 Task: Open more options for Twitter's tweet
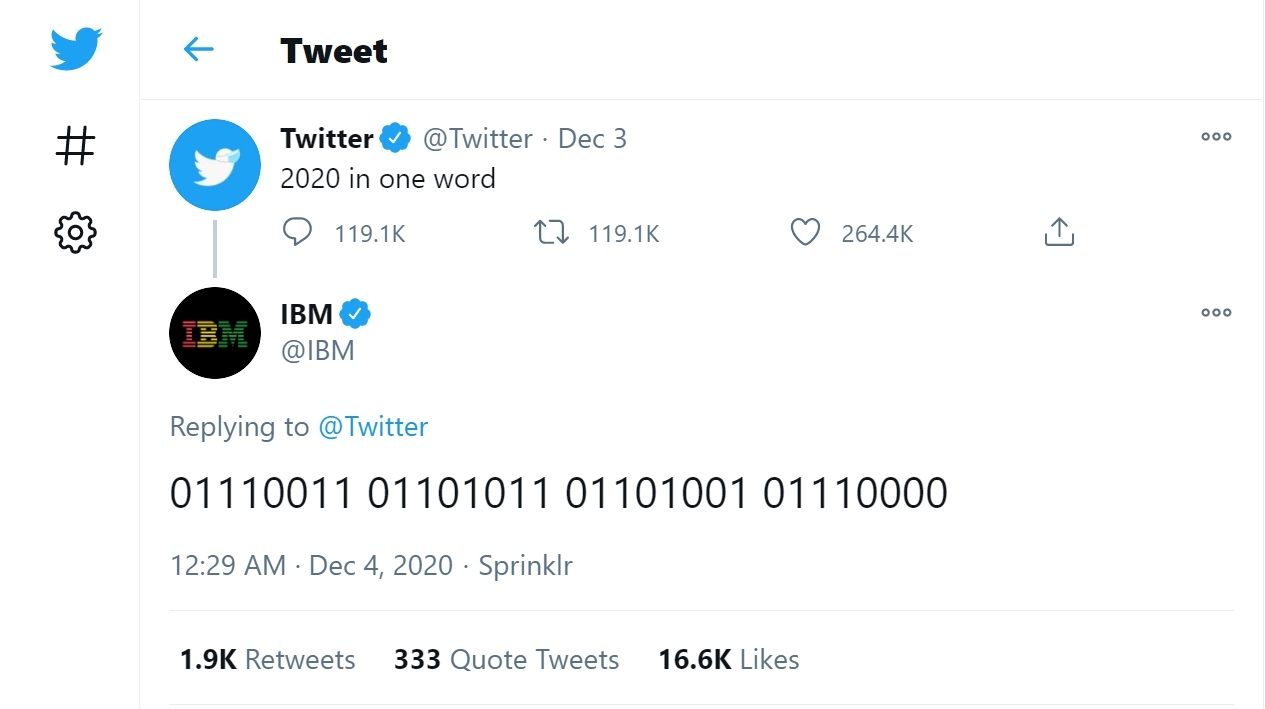[1216, 137]
